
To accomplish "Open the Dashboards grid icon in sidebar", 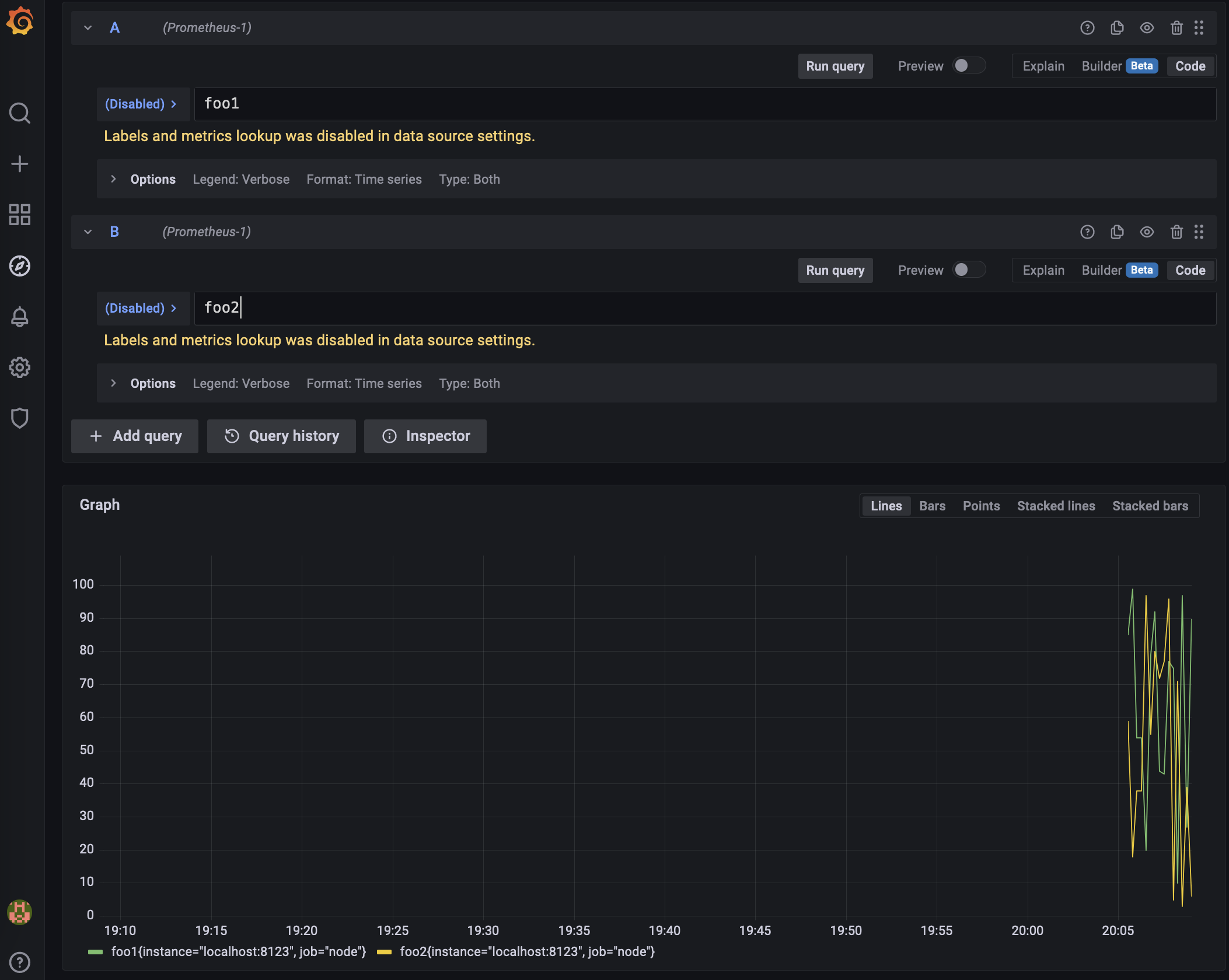I will pos(20,215).
